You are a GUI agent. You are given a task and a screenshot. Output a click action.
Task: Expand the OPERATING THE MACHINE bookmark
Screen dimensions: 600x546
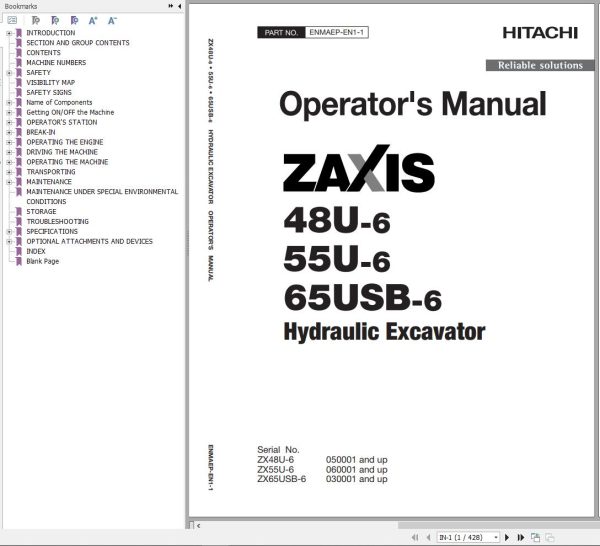[x=9, y=163]
